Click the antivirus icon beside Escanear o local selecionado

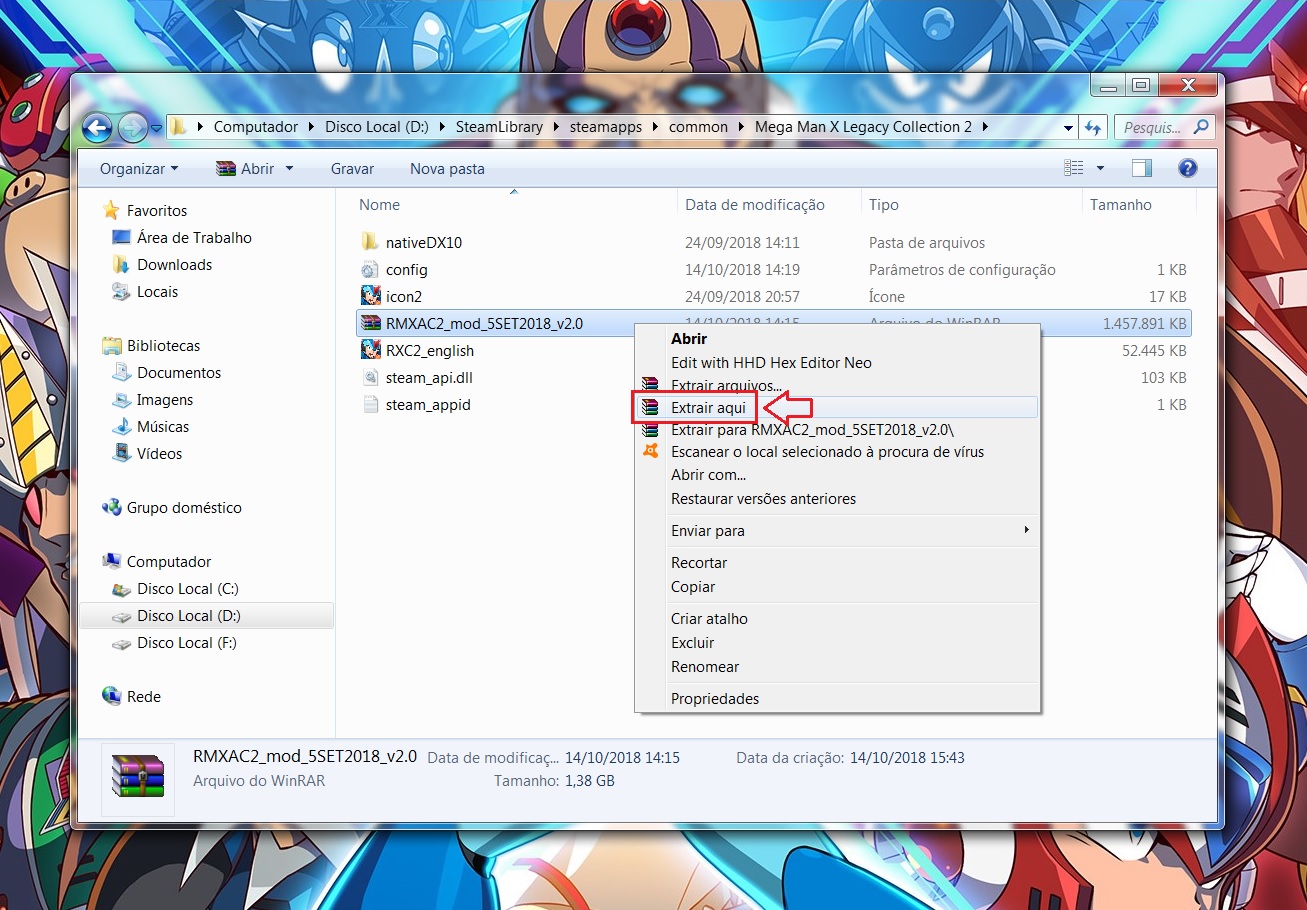tap(651, 451)
